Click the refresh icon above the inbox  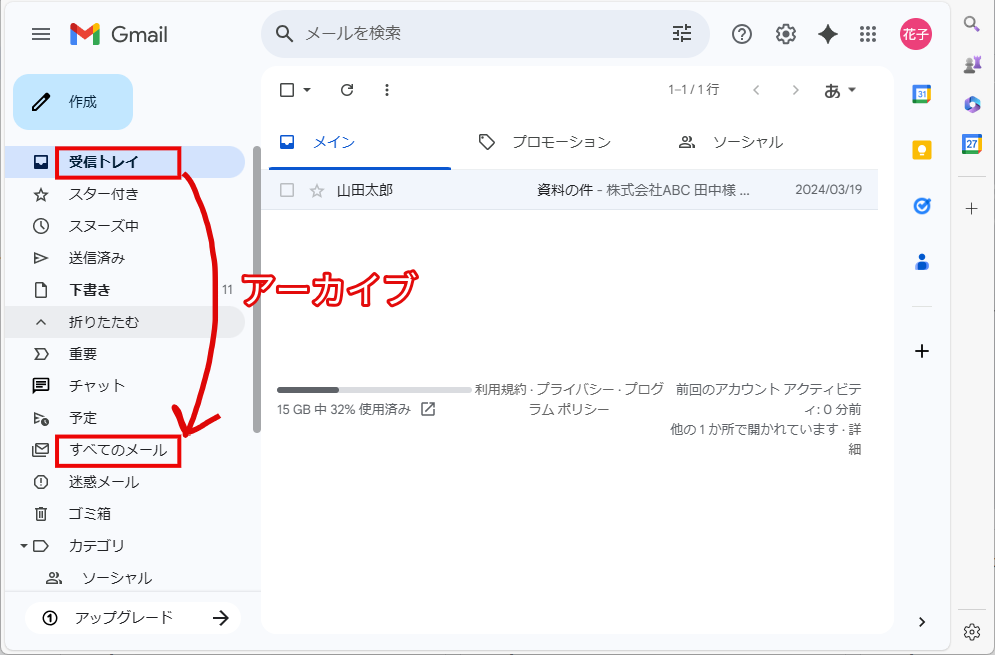[346, 89]
